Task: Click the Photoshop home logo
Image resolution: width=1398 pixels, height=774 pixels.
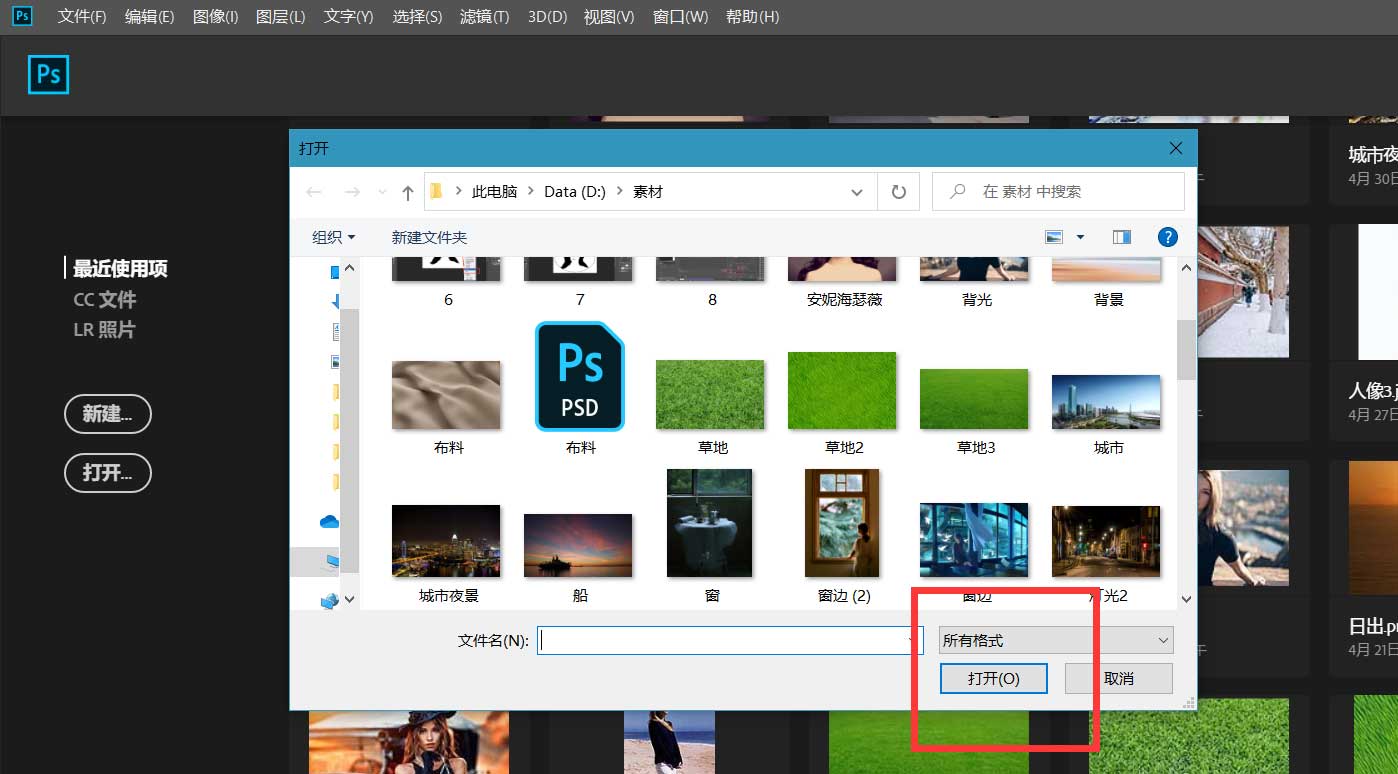Action: (48, 75)
